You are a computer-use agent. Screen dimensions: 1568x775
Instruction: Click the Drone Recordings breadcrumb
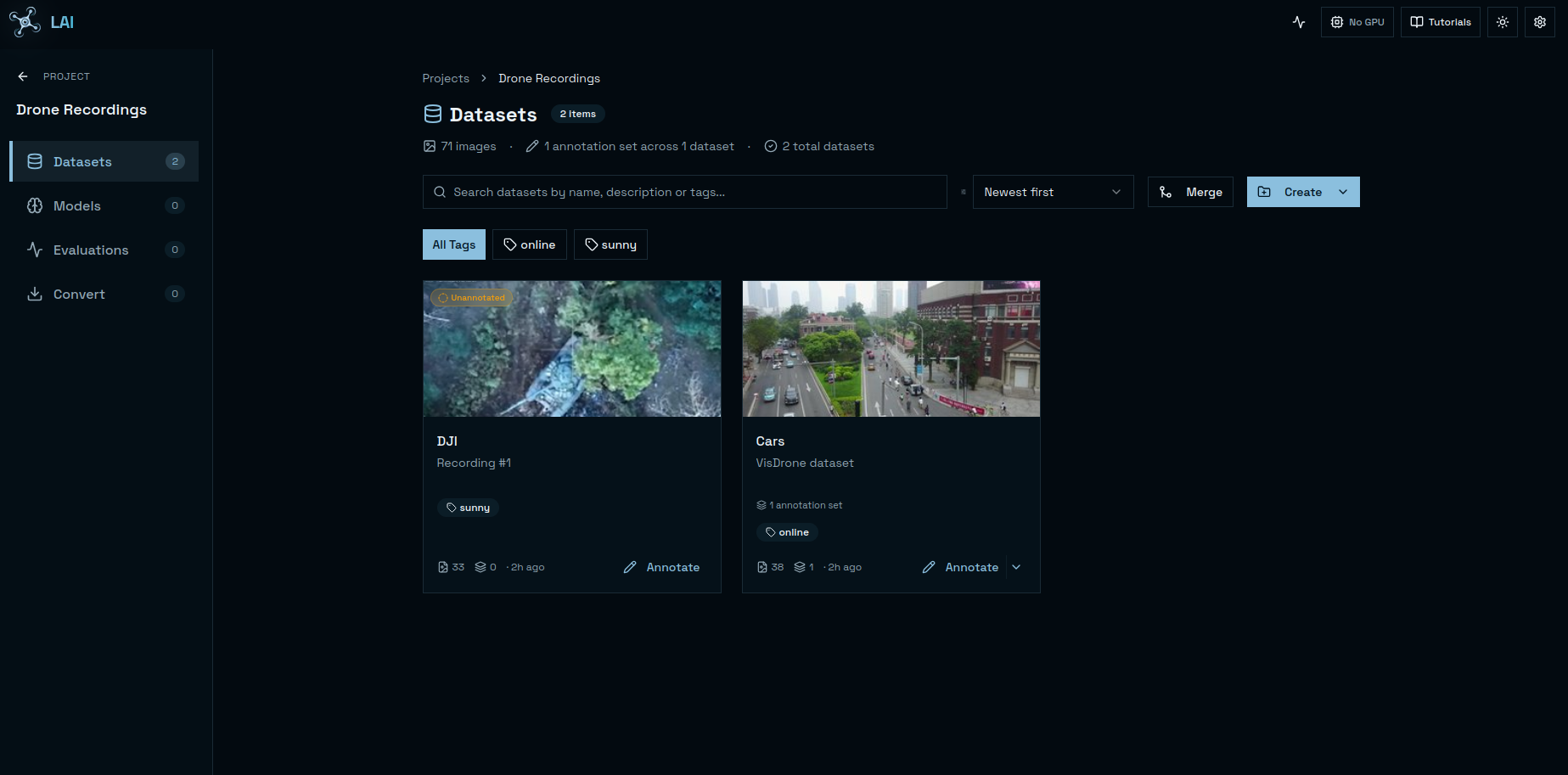549,78
